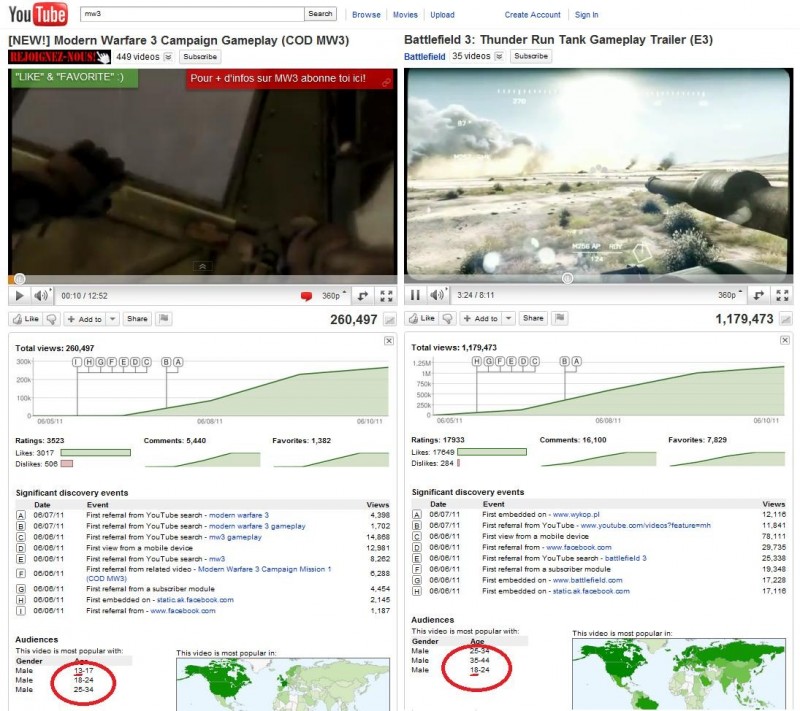
Task: Click the YouTube logo
Action: pos(38,15)
